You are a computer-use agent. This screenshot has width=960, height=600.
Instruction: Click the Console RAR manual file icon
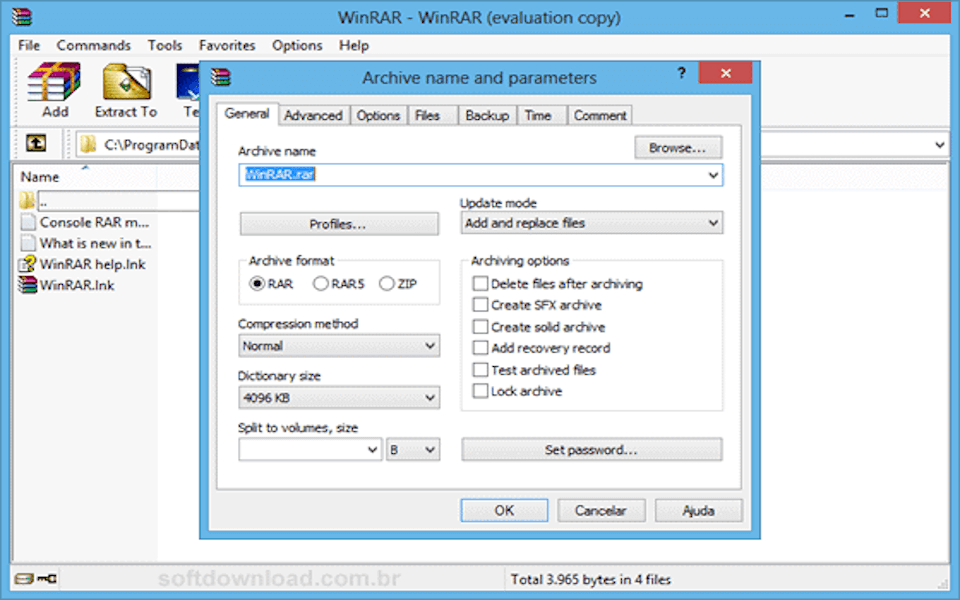coord(28,222)
